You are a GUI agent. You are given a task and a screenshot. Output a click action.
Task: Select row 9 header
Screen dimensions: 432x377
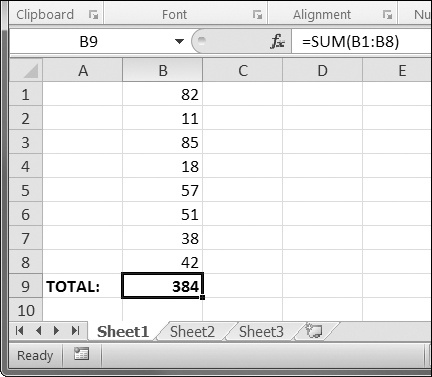pos(26,286)
